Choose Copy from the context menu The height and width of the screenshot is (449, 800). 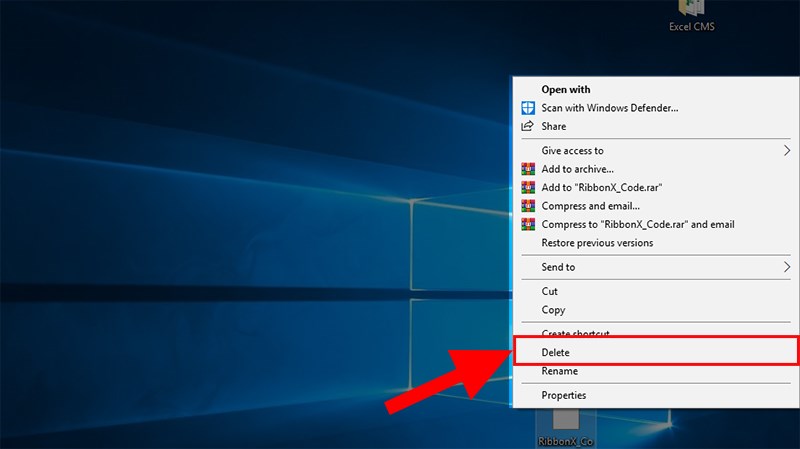(656, 310)
